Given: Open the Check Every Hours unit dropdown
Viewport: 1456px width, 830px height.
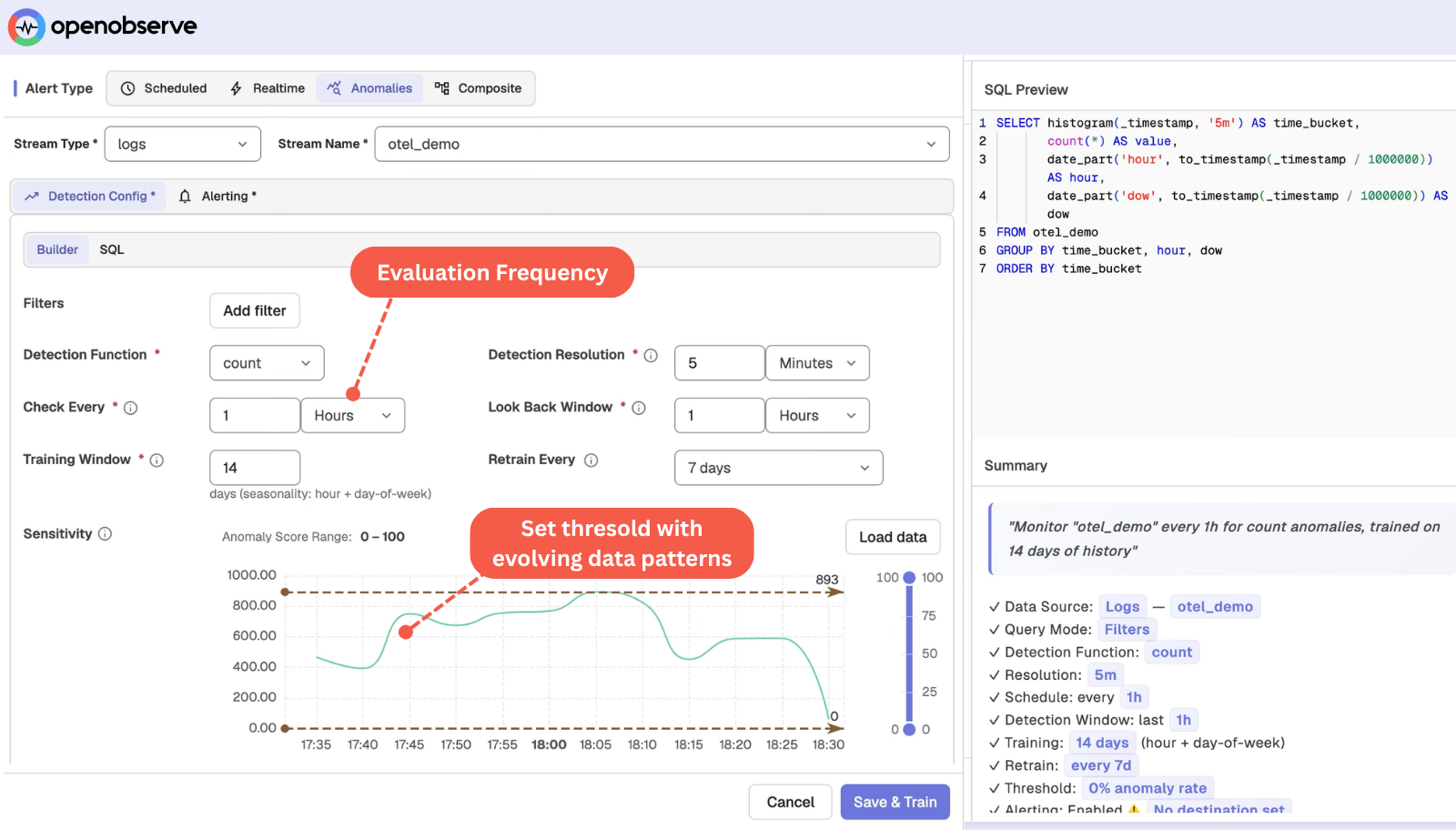Looking at the screenshot, I should (353, 416).
